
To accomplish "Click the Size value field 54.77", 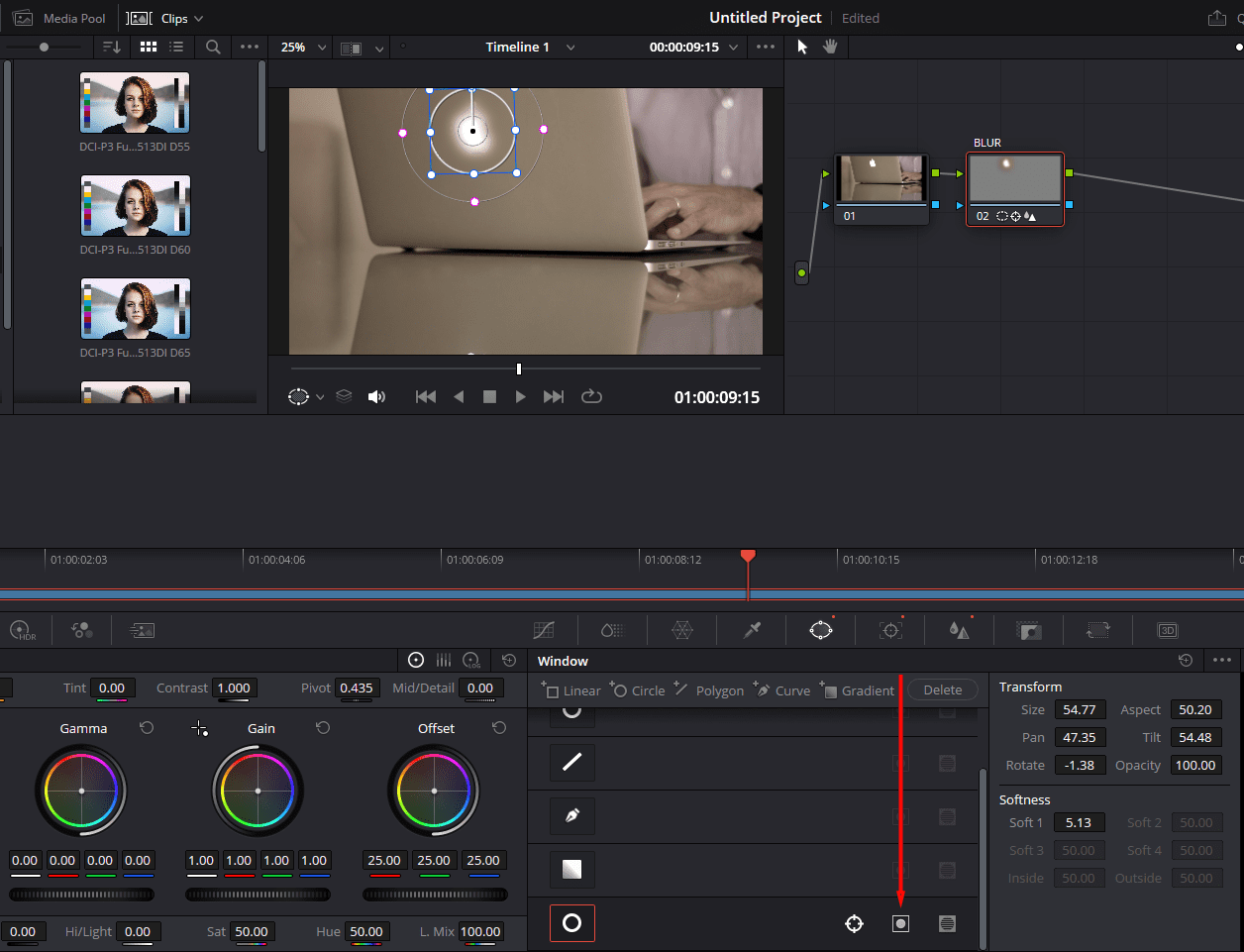I will (1079, 709).
